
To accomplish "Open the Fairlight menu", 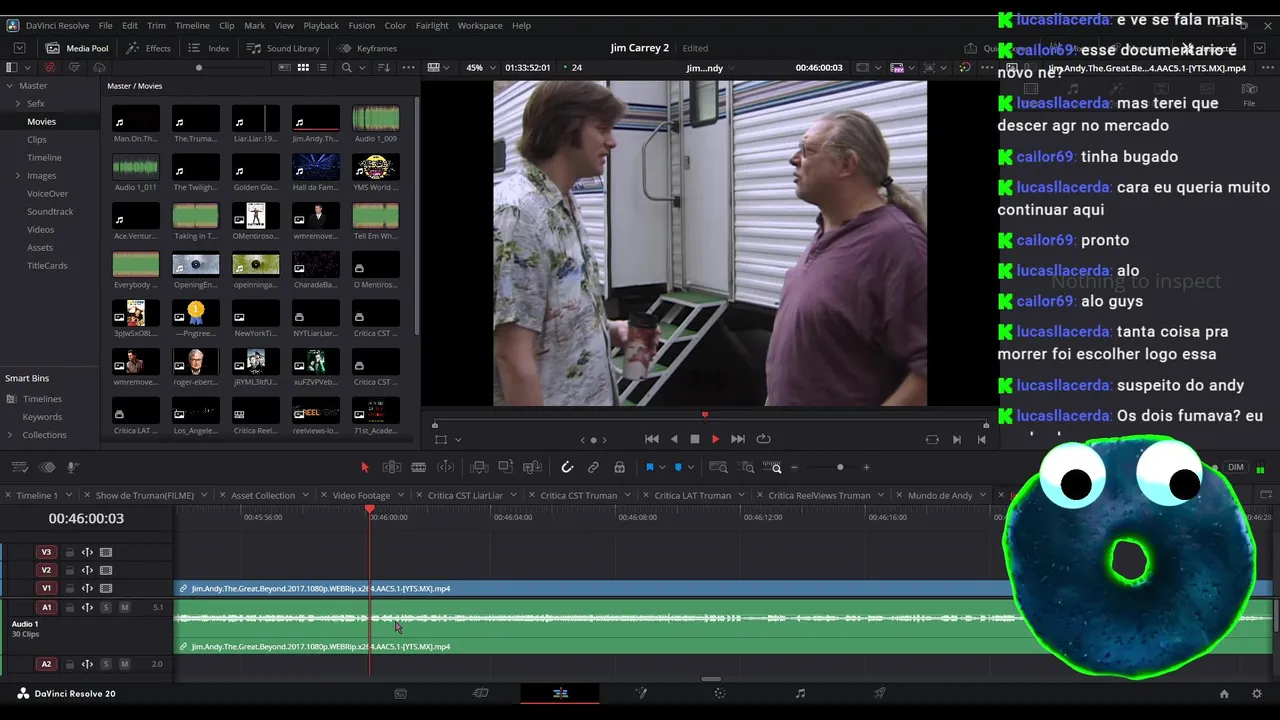I will (x=432, y=25).
